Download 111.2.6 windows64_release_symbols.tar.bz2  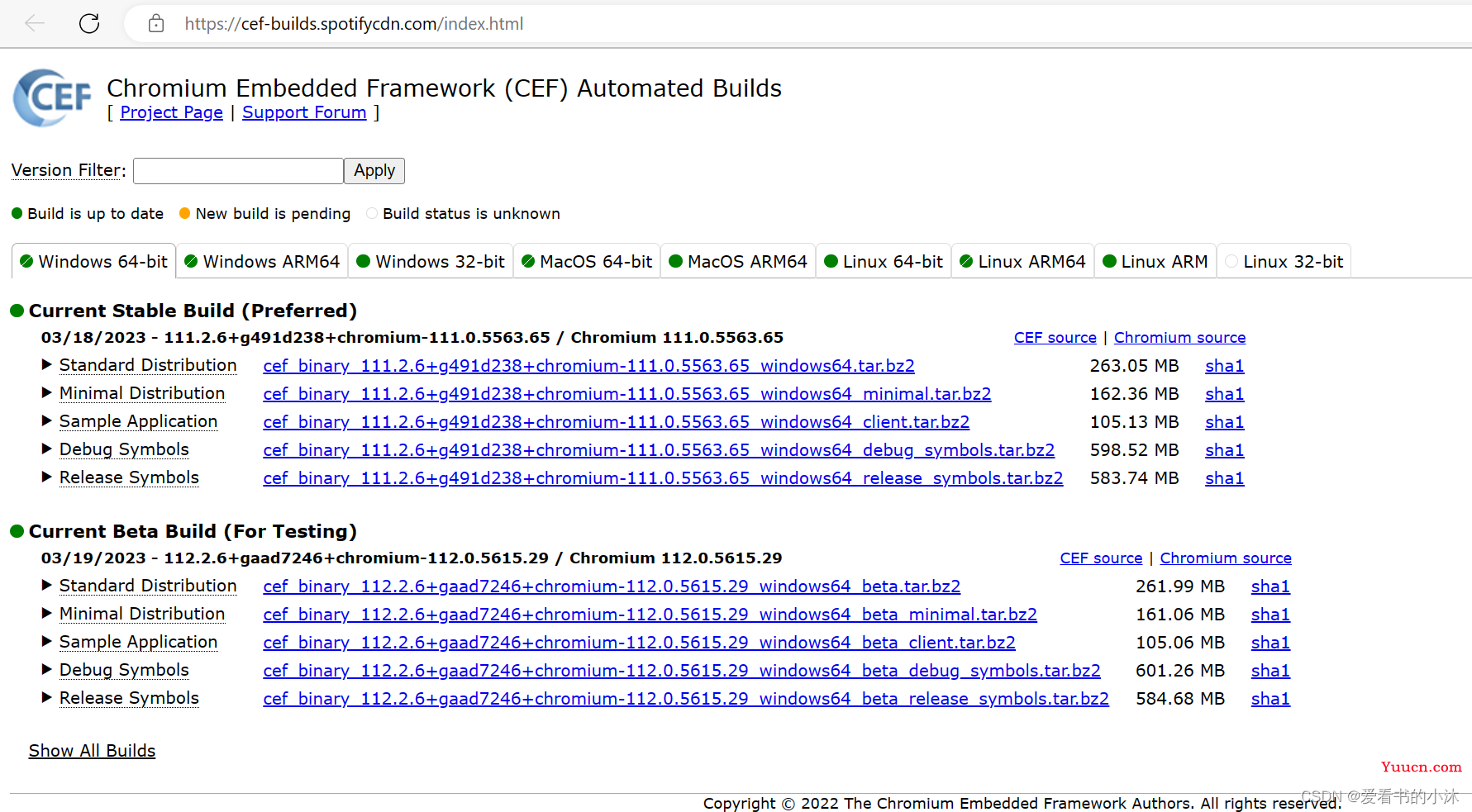[663, 478]
